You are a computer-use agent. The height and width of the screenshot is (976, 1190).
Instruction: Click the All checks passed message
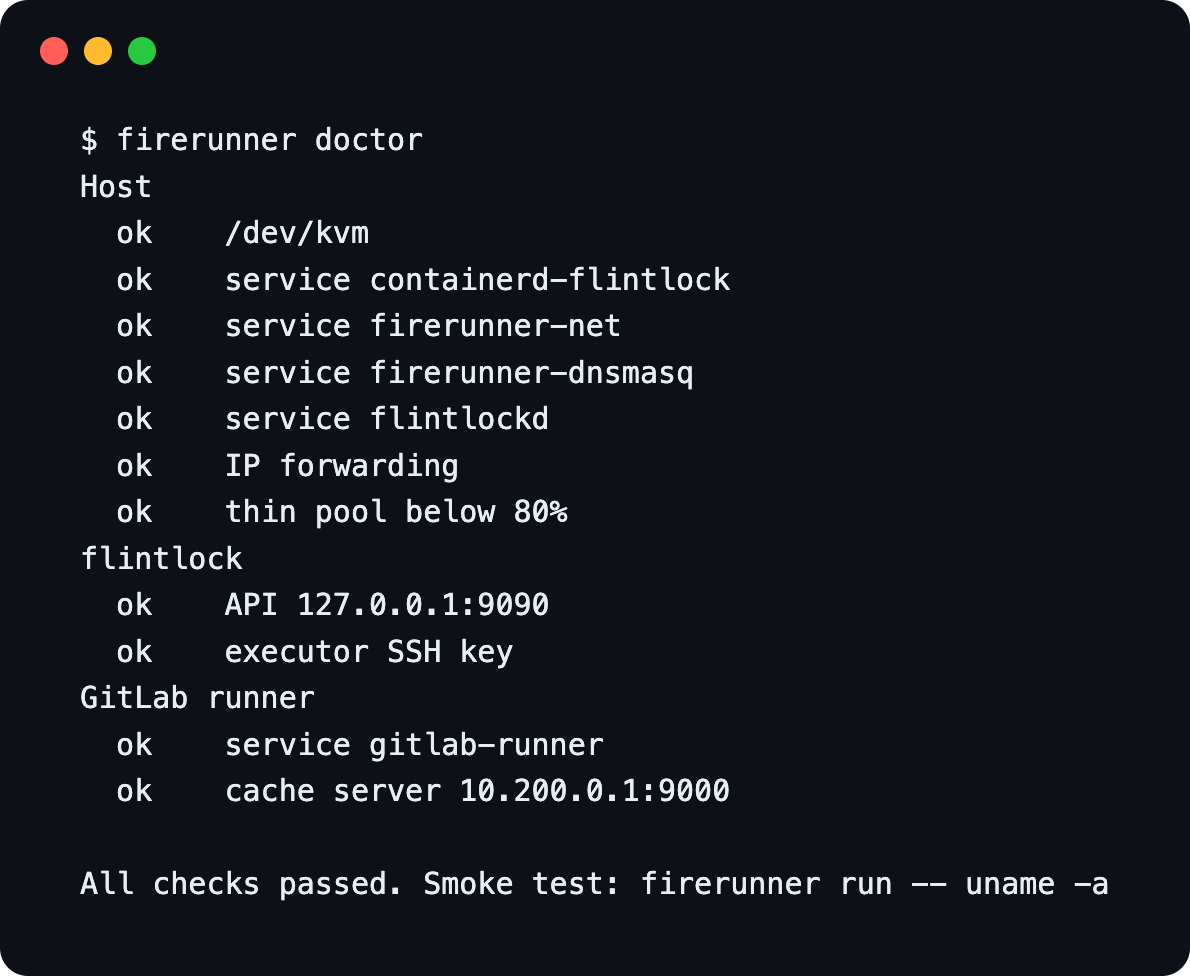[241, 884]
